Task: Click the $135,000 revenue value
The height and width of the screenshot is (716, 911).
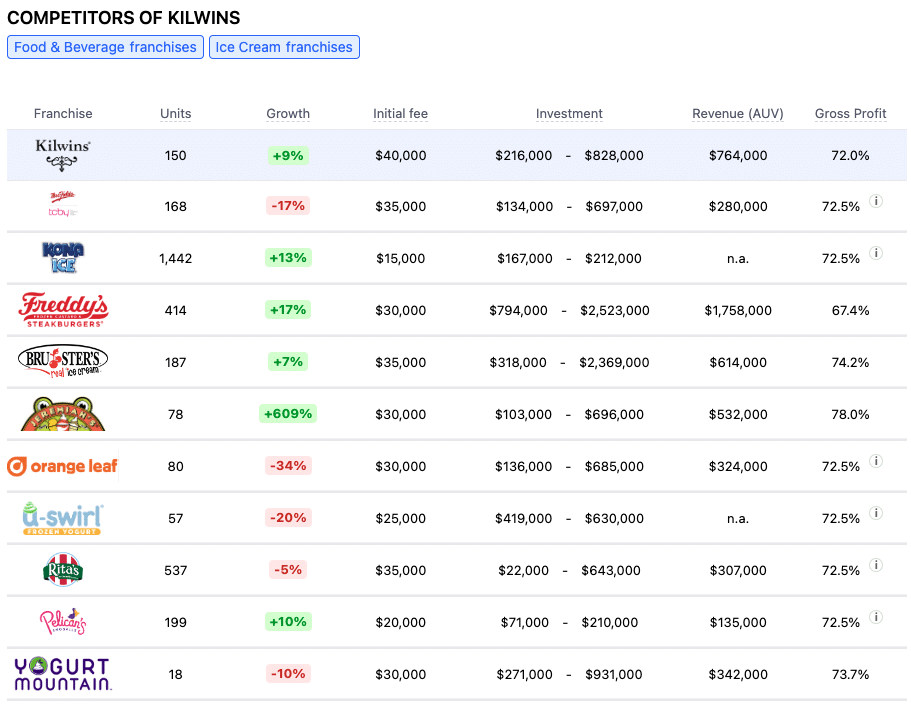Action: click(738, 622)
